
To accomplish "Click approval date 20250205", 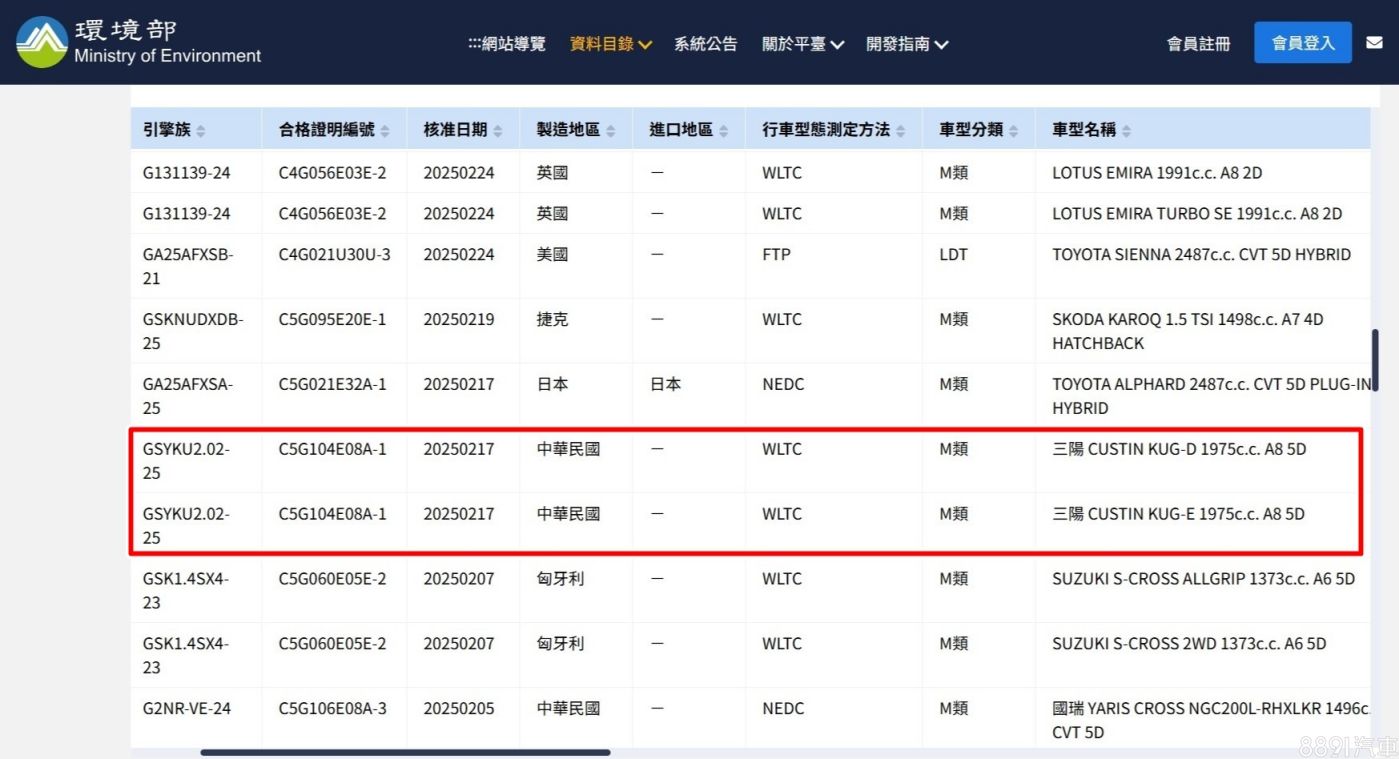I will tap(459, 709).
